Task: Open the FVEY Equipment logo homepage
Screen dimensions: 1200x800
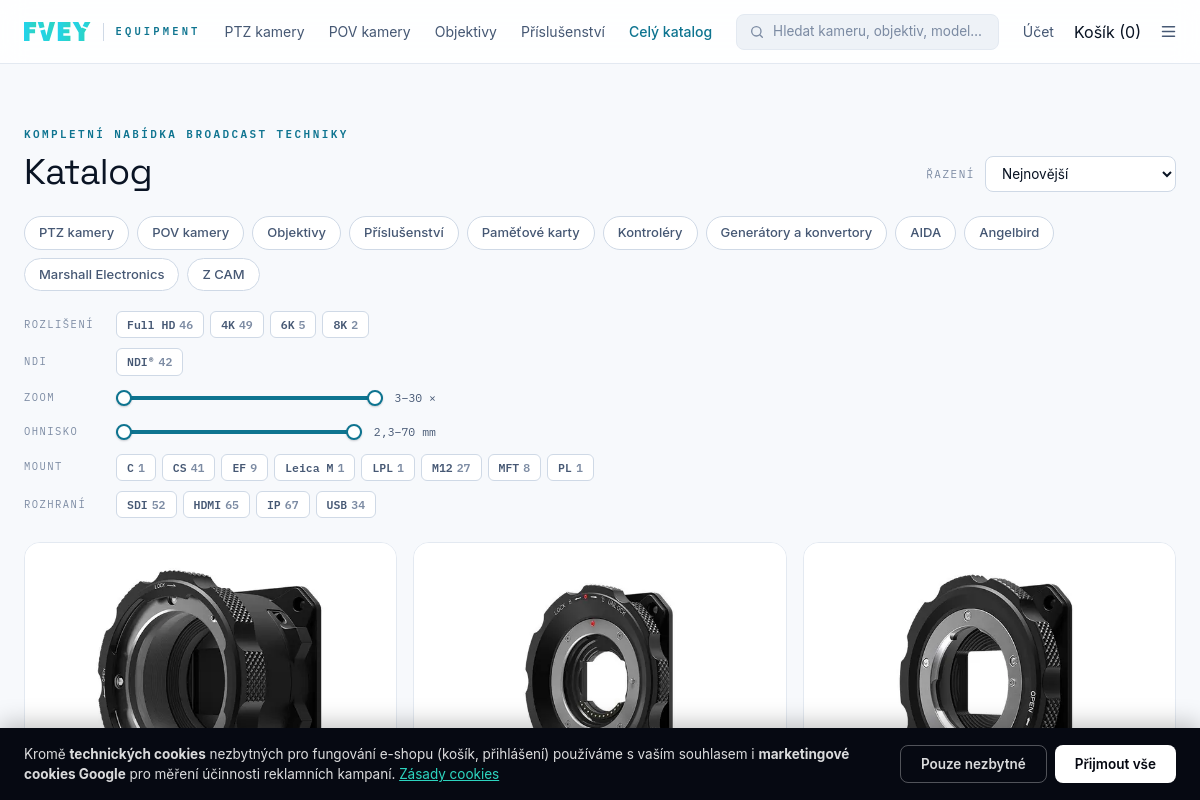Action: [111, 32]
